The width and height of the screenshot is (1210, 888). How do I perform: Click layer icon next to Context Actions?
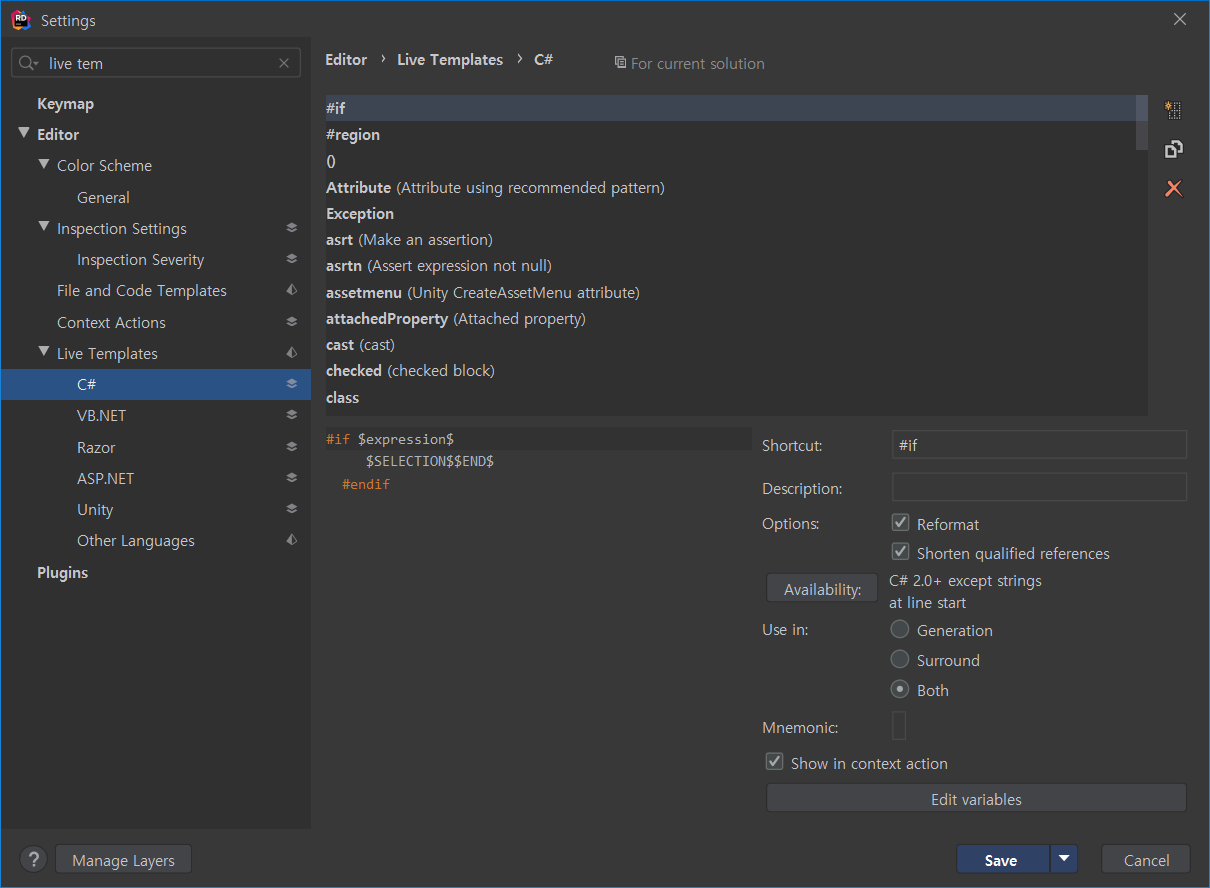[291, 322]
